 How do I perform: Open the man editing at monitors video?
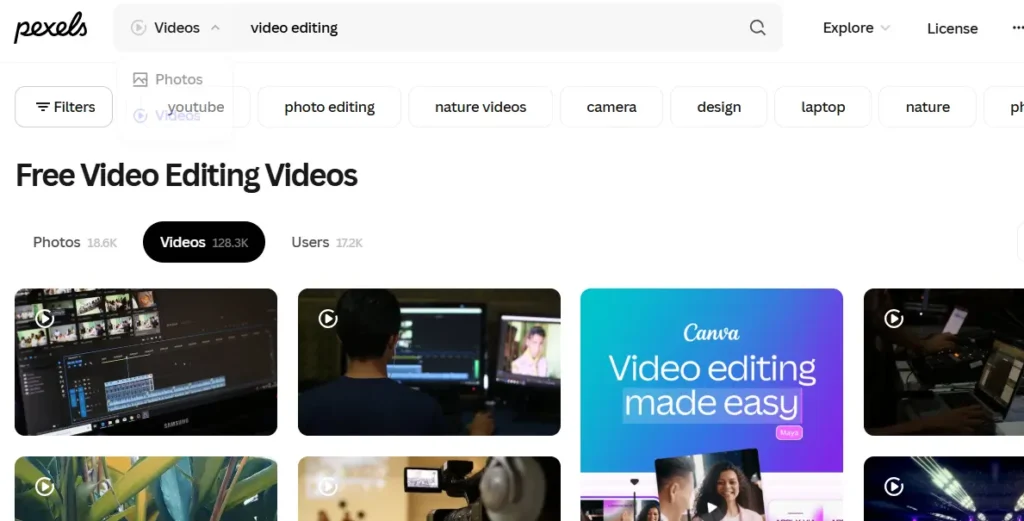click(429, 362)
